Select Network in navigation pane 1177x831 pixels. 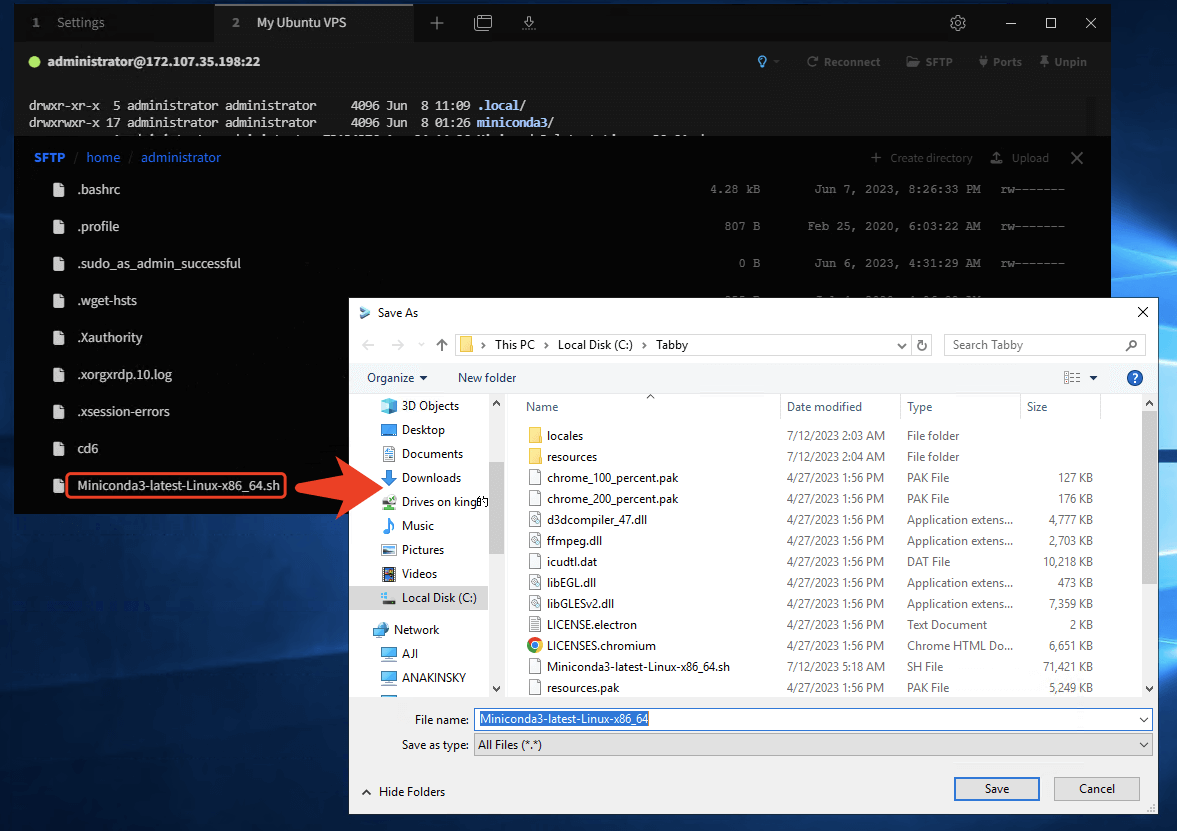point(416,631)
